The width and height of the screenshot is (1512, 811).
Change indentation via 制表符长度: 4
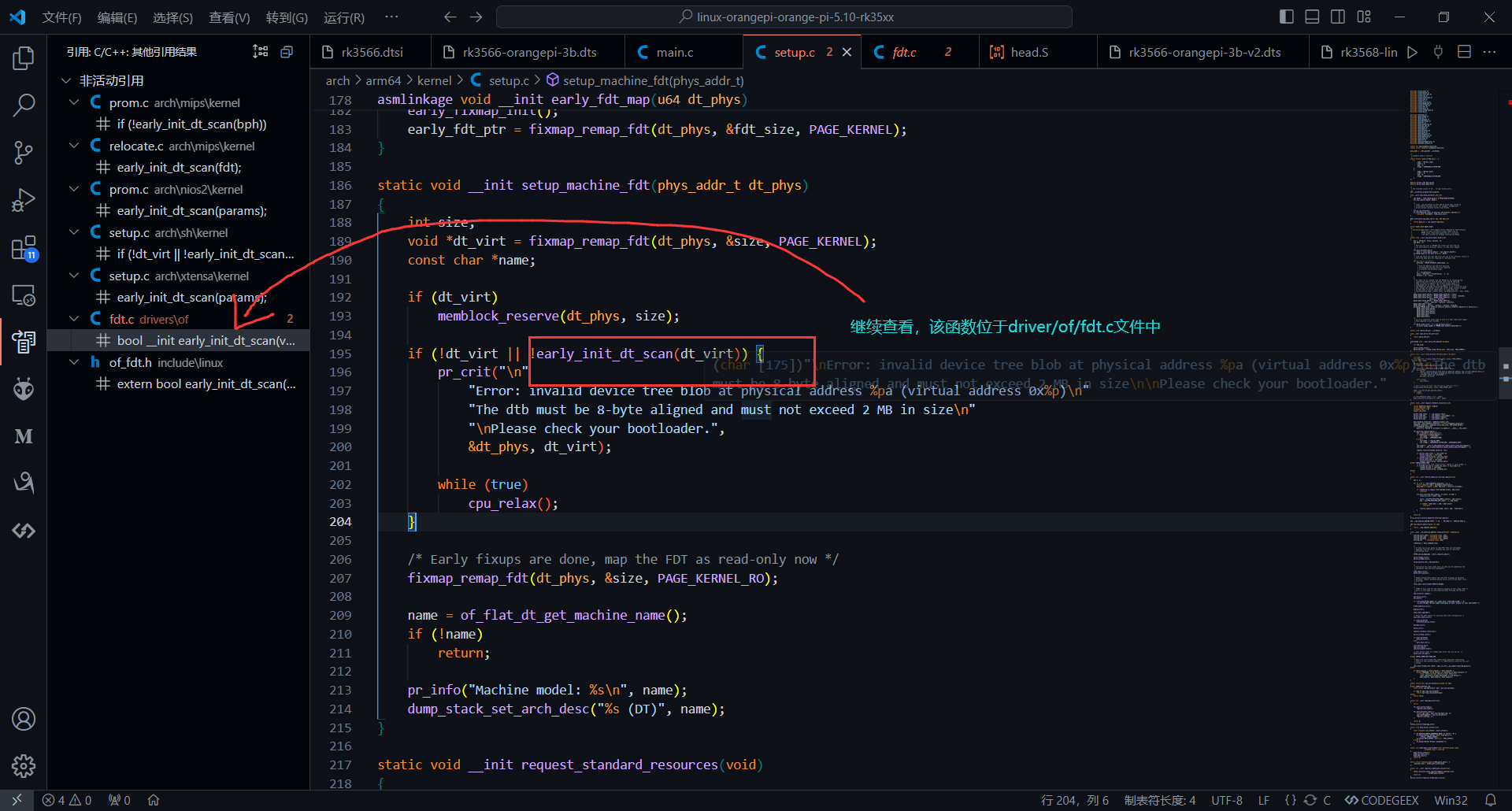click(x=1159, y=800)
